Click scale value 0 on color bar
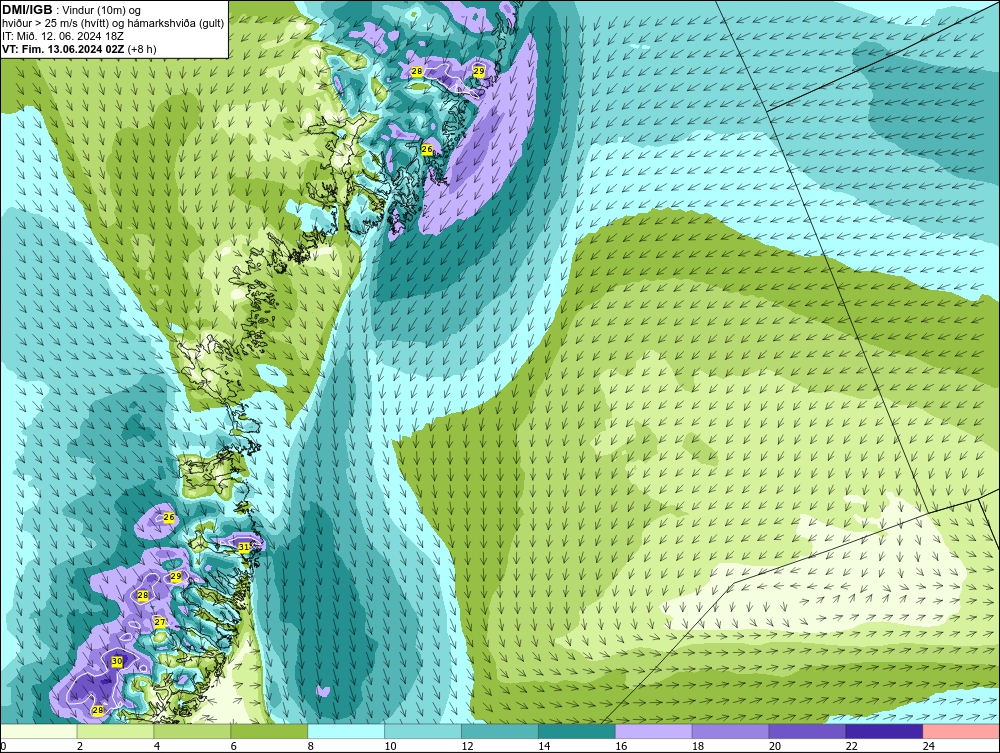 pos(3,746)
